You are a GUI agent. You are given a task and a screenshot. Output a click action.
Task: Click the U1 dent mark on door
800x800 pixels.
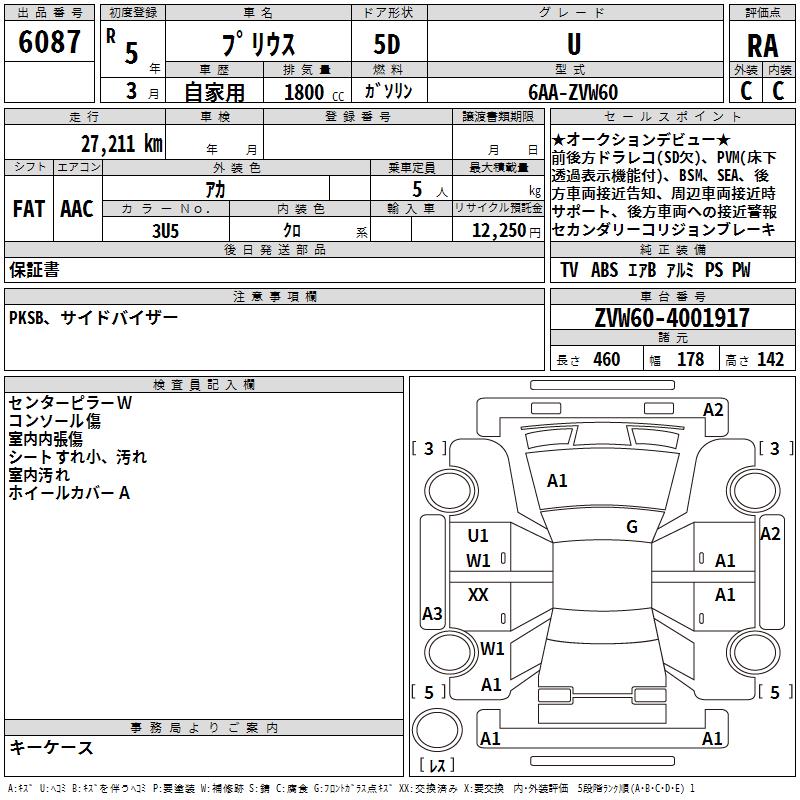click(478, 536)
